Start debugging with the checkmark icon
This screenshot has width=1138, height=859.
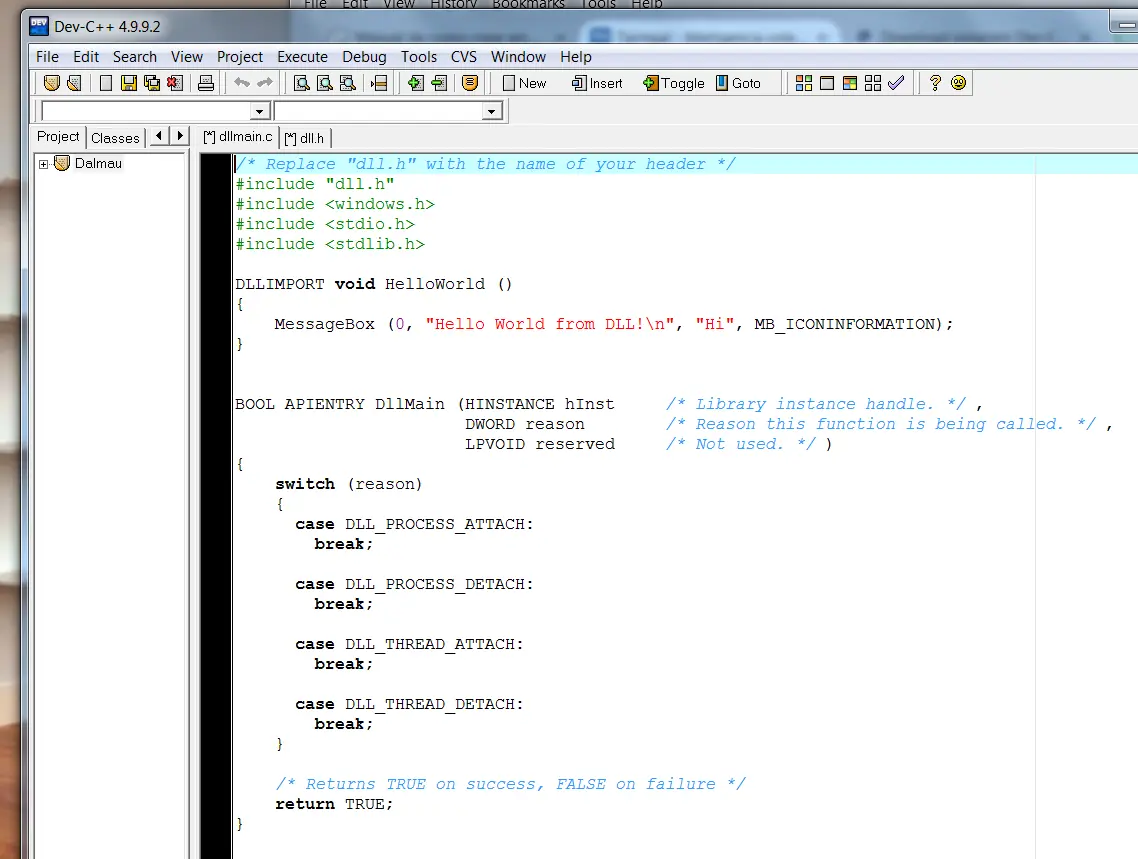pyautogui.click(x=896, y=83)
